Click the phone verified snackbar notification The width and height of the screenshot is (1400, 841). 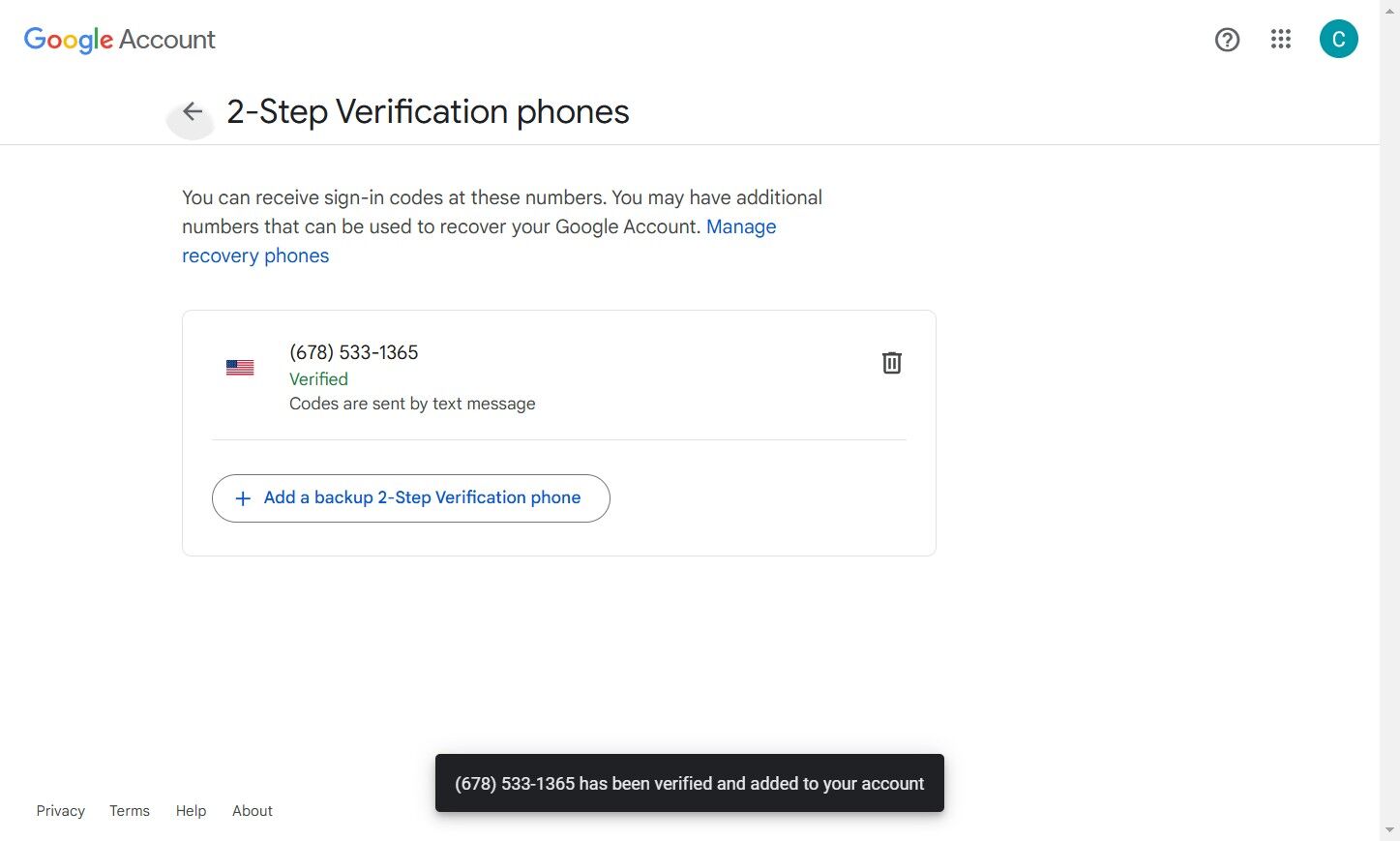pyautogui.click(x=689, y=784)
